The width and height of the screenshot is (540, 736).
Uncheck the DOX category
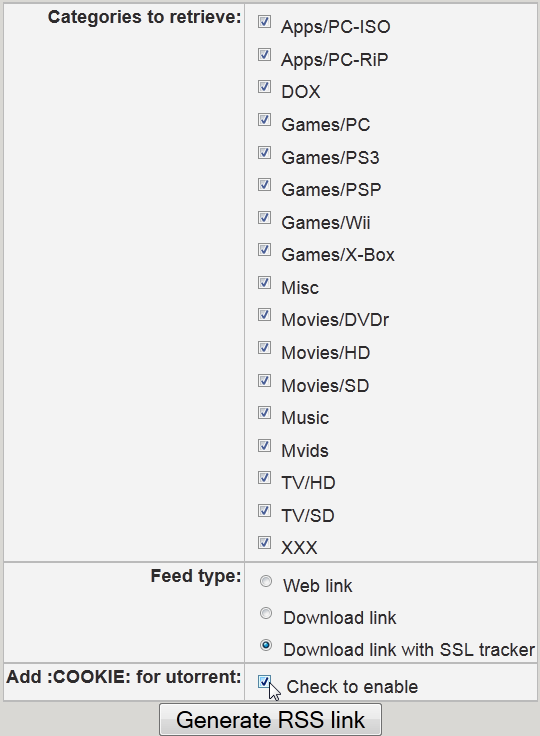click(x=264, y=87)
